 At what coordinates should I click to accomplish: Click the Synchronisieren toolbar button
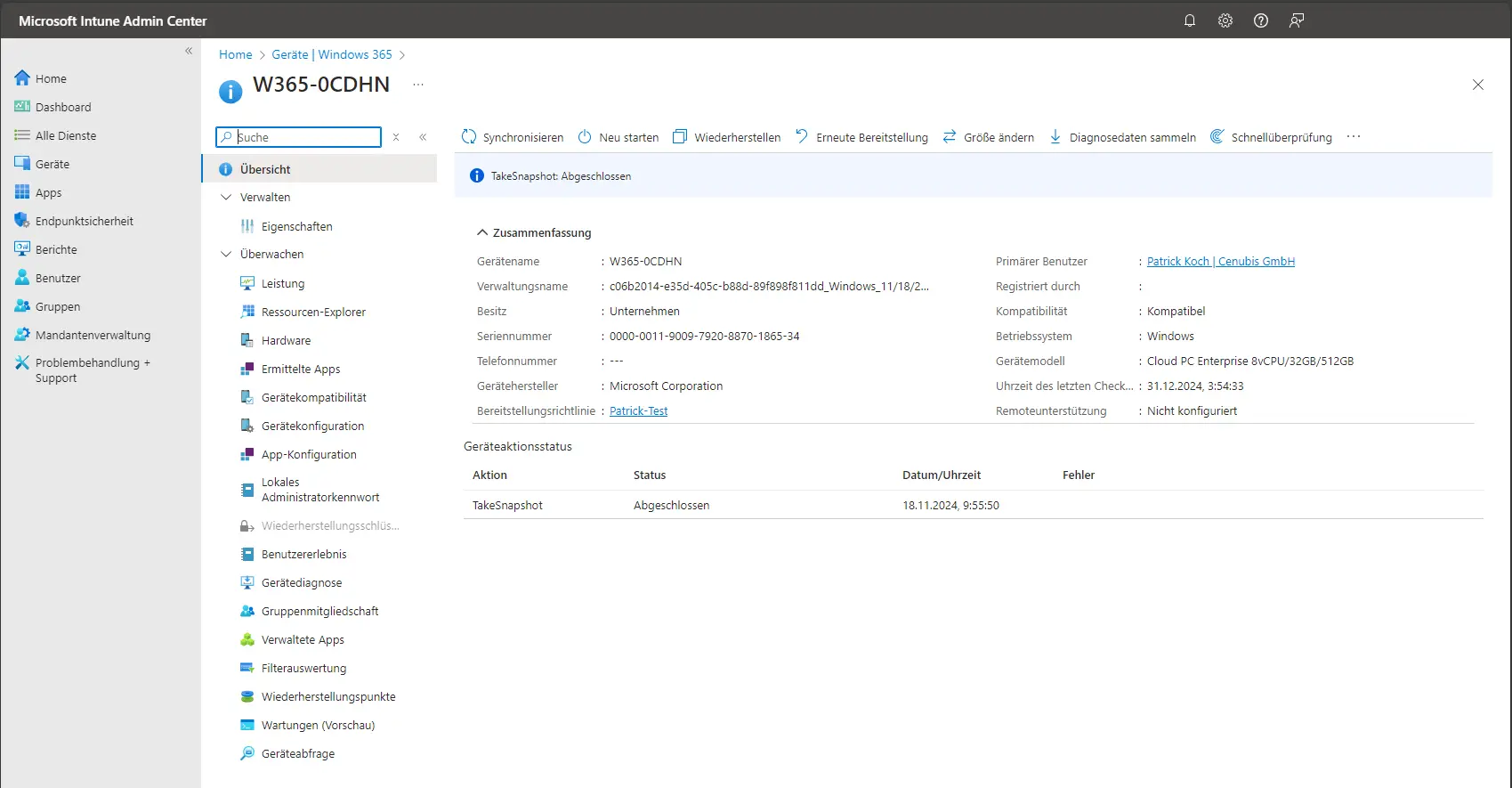click(513, 137)
